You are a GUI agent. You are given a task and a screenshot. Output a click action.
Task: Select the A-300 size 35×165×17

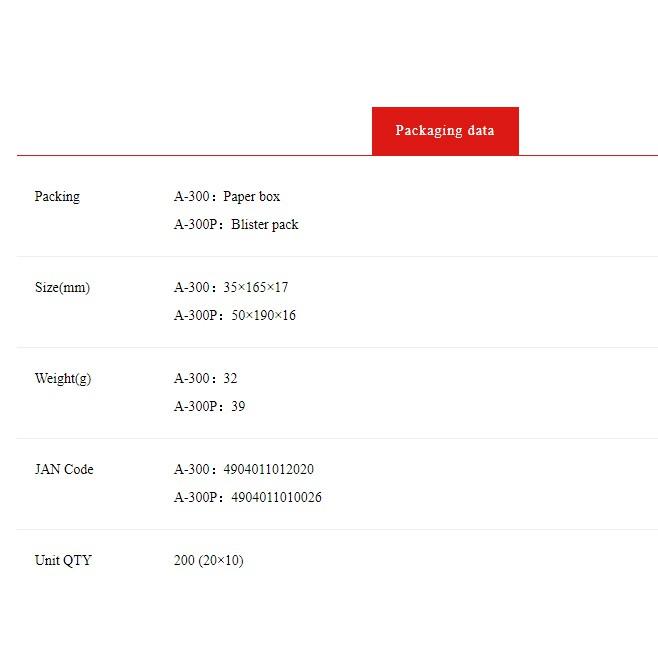tap(256, 287)
